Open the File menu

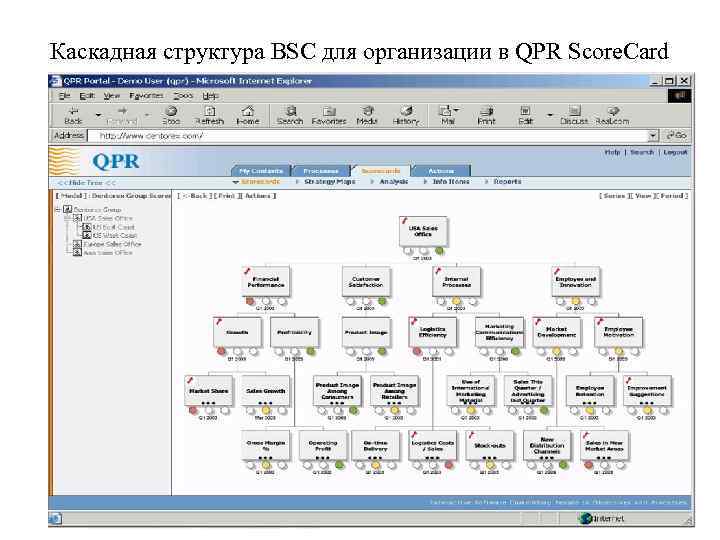pos(65,96)
